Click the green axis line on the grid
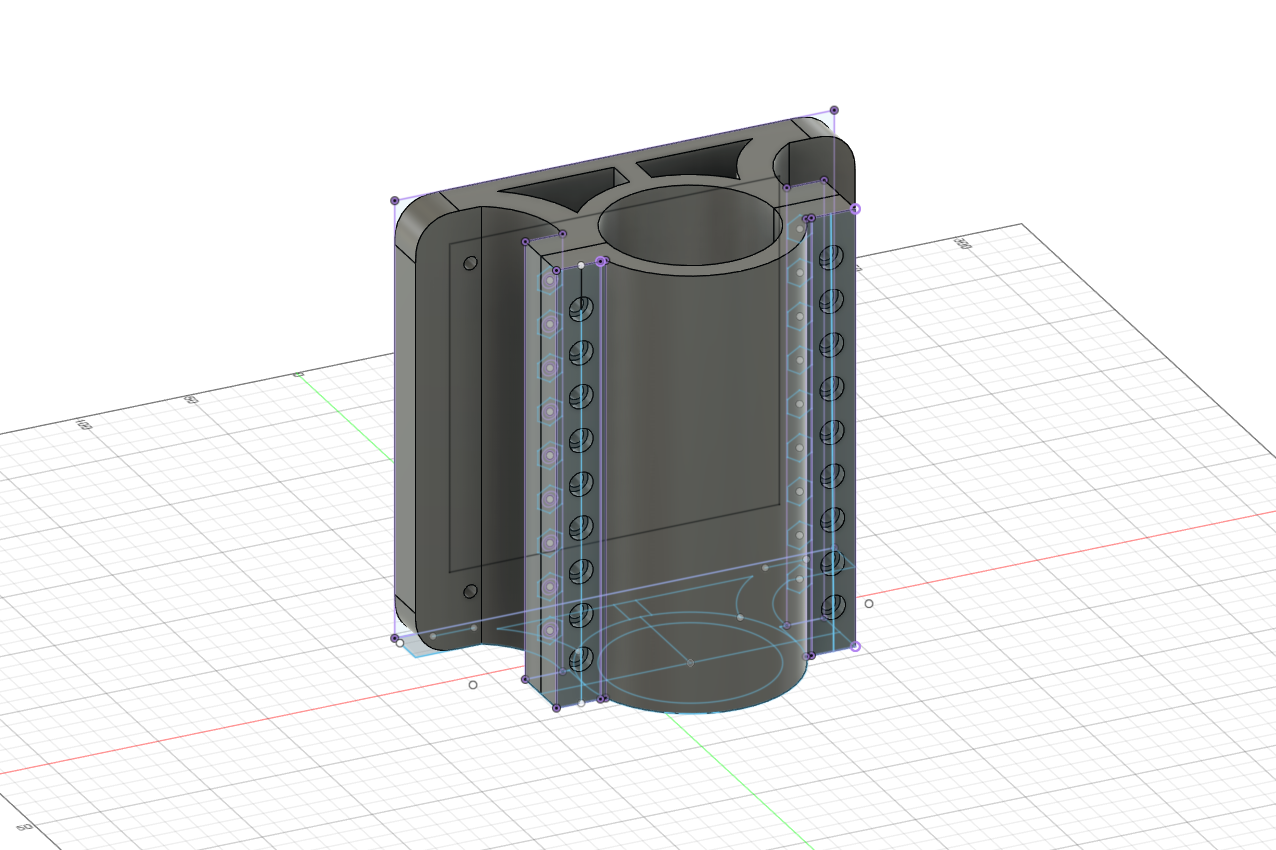This screenshot has width=1276, height=850. 740,780
